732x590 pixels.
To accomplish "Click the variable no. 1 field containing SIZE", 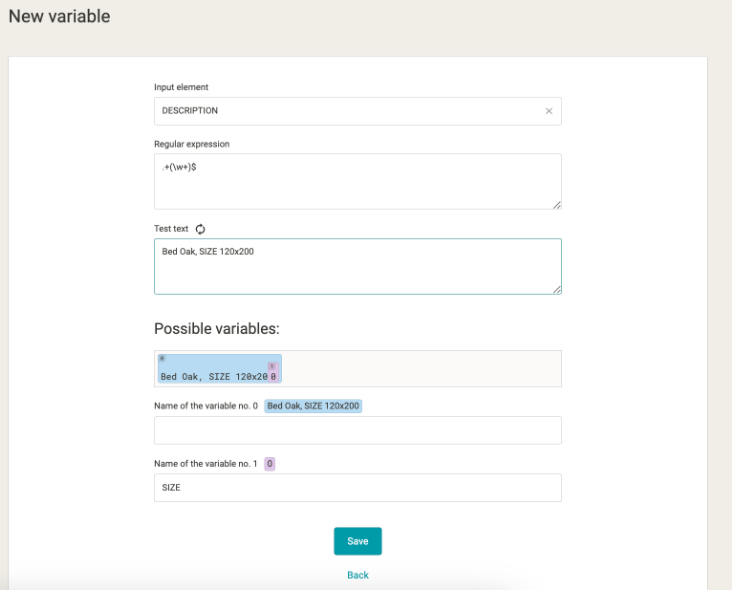I will pyautogui.click(x=357, y=488).
